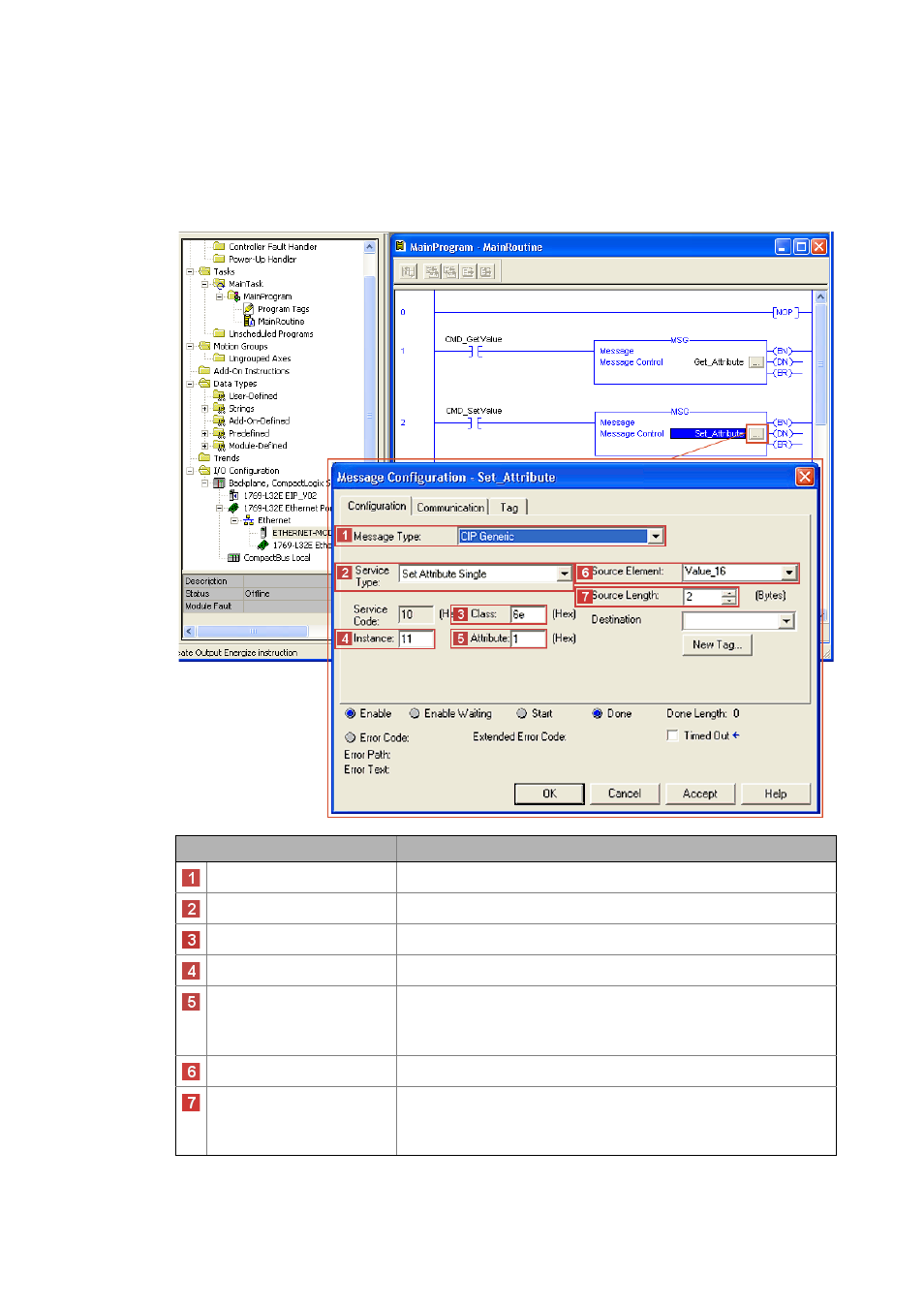Select the Enable Waiting radio button

415,713
